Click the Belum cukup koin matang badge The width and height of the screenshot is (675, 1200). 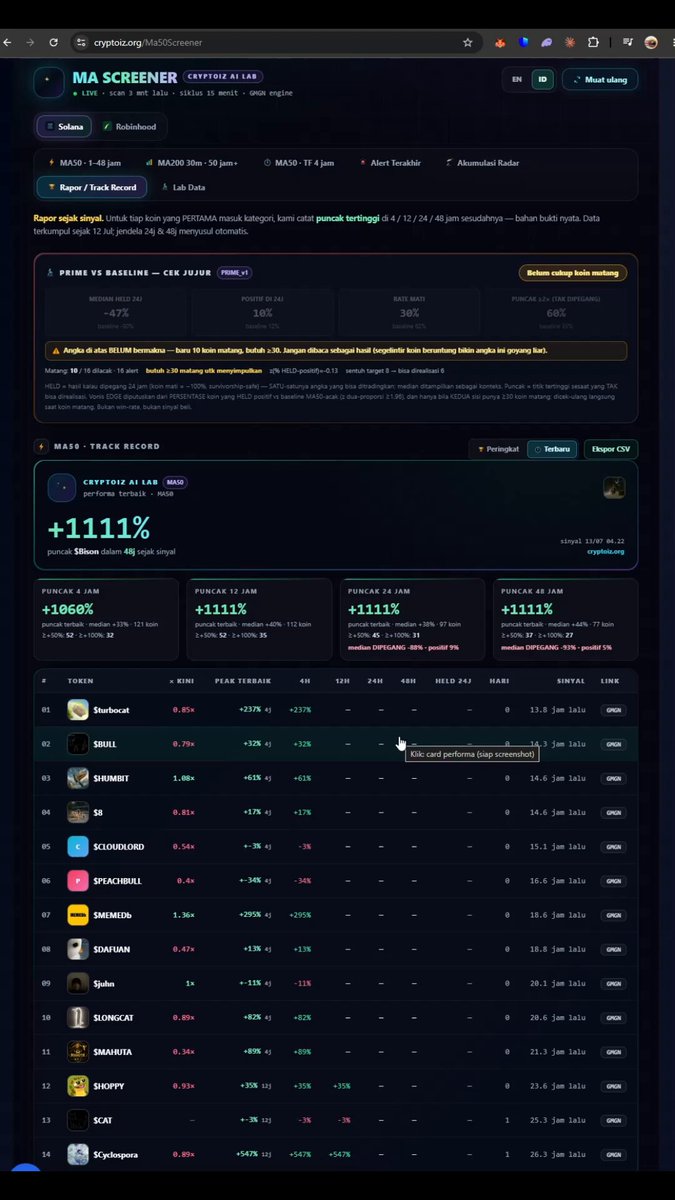click(573, 272)
